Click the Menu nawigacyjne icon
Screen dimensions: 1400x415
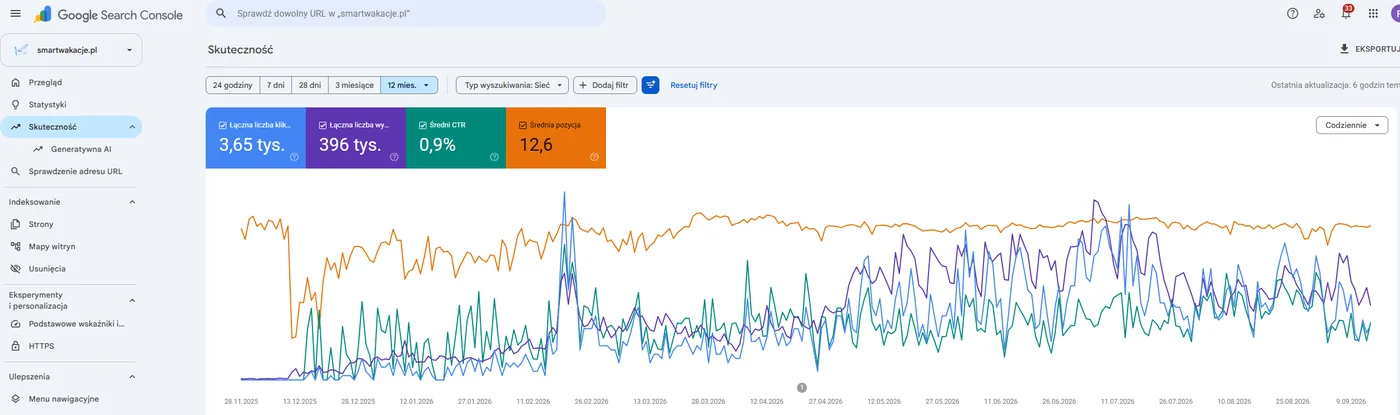pos(15,399)
